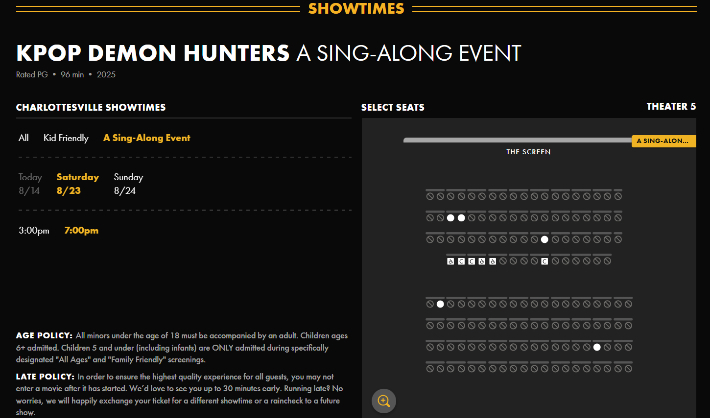Select the available seat in fifth row
The height and width of the screenshot is (418, 710).
tap(440, 304)
